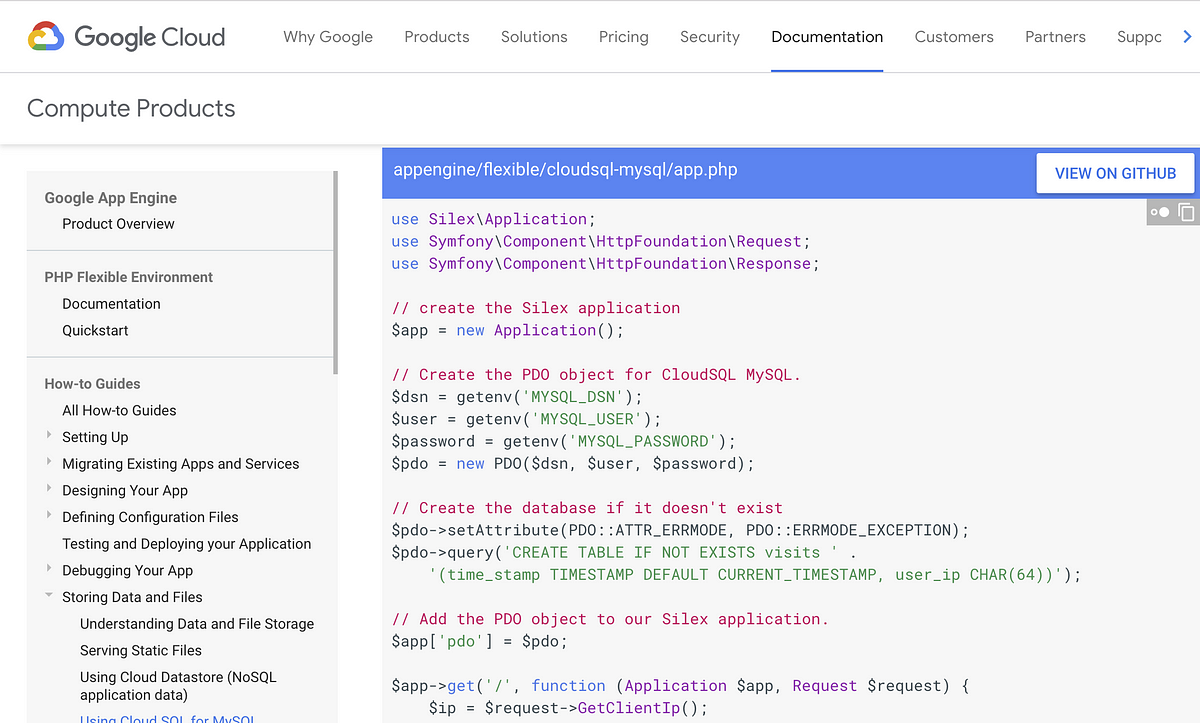Viewport: 1200px width, 723px height.
Task: Click the Google Cloud logo
Action: (x=126, y=37)
